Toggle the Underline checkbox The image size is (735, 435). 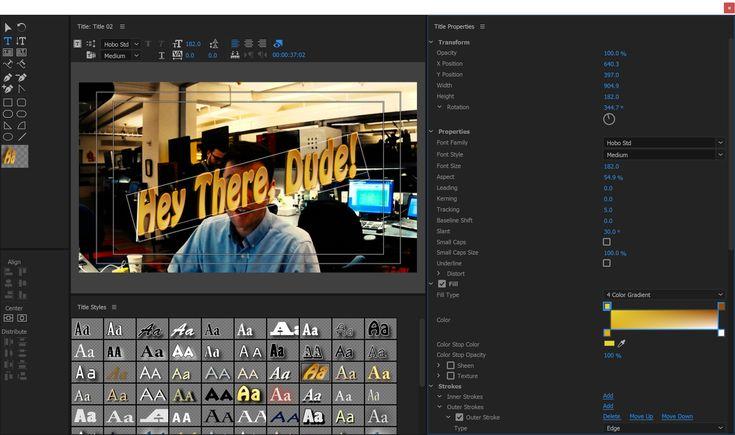click(607, 263)
